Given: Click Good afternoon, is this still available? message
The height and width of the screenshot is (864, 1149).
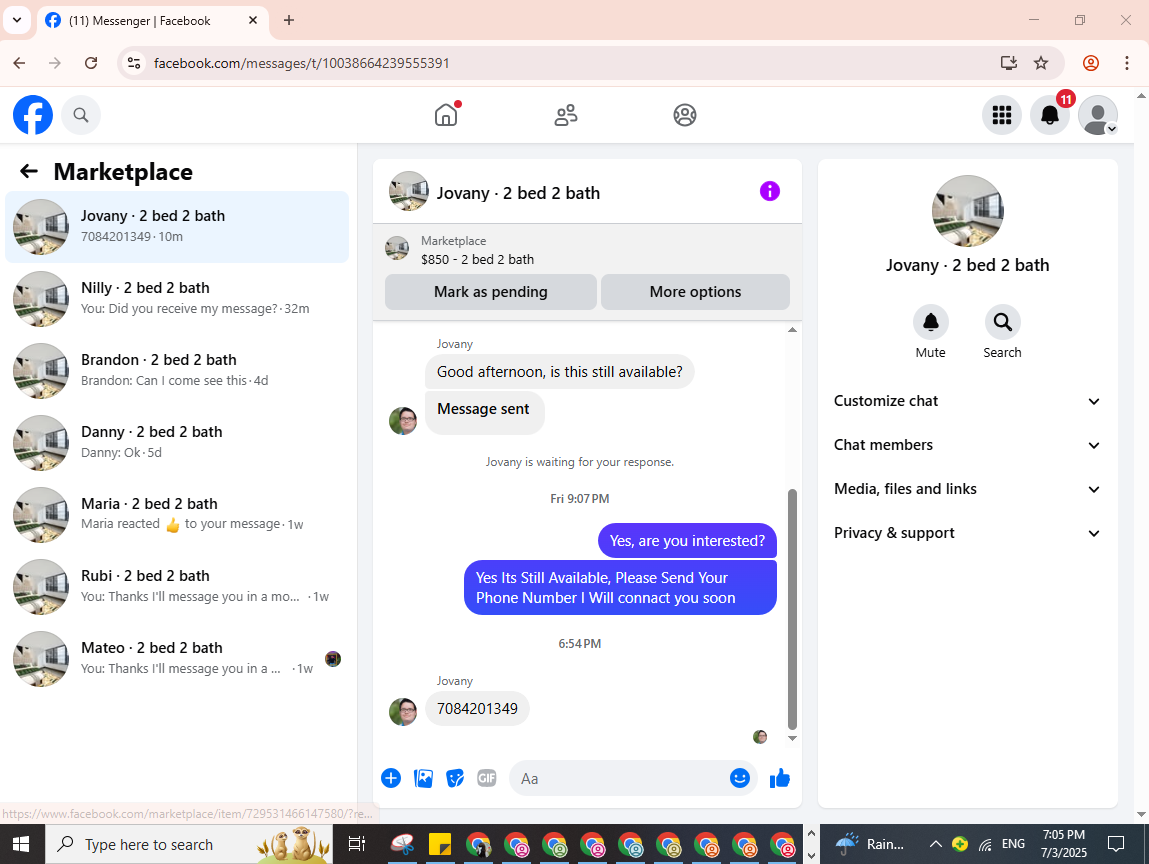Looking at the screenshot, I should pos(560,372).
